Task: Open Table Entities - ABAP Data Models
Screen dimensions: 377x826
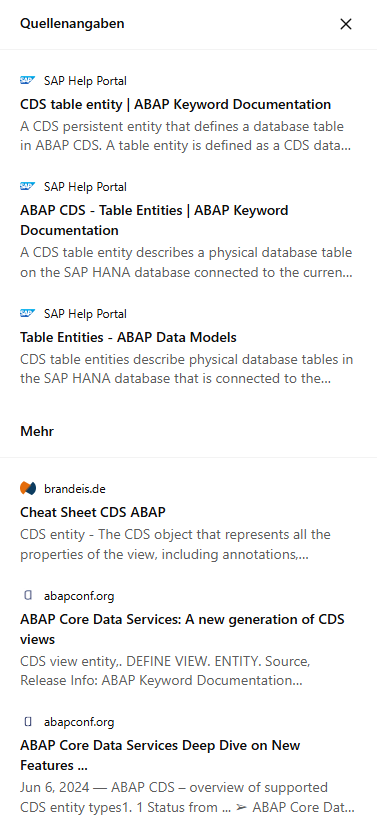Action: (128, 337)
